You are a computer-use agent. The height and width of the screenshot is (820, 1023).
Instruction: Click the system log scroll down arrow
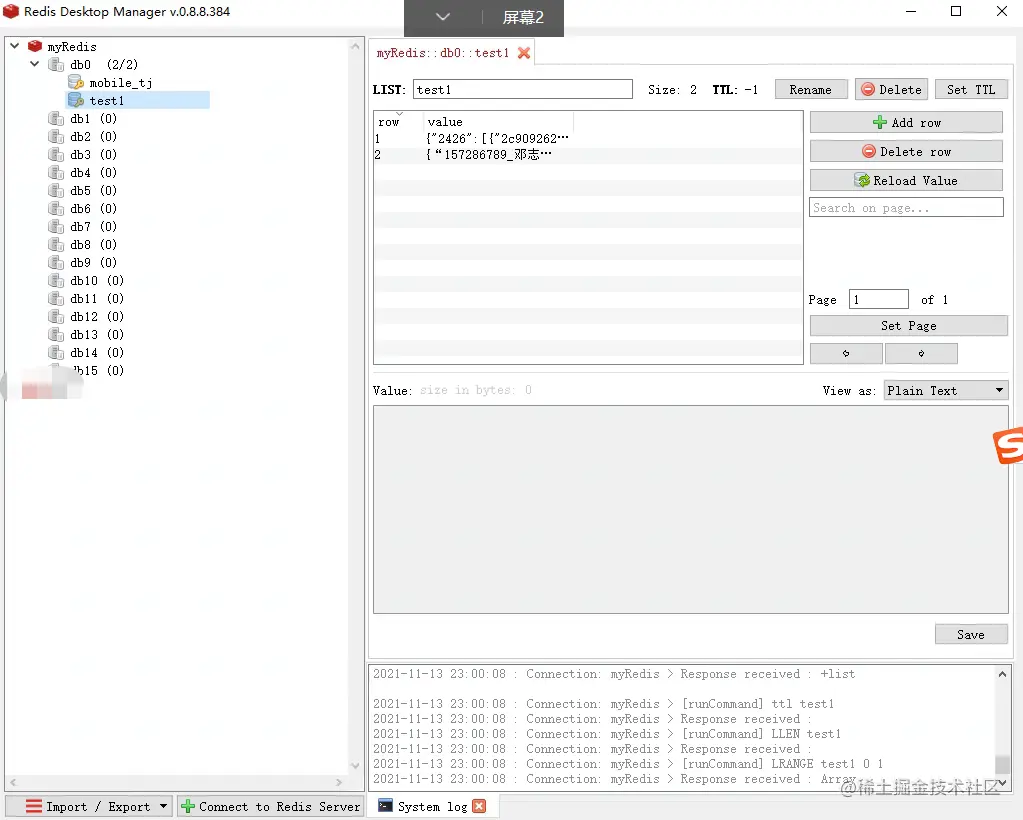1002,782
